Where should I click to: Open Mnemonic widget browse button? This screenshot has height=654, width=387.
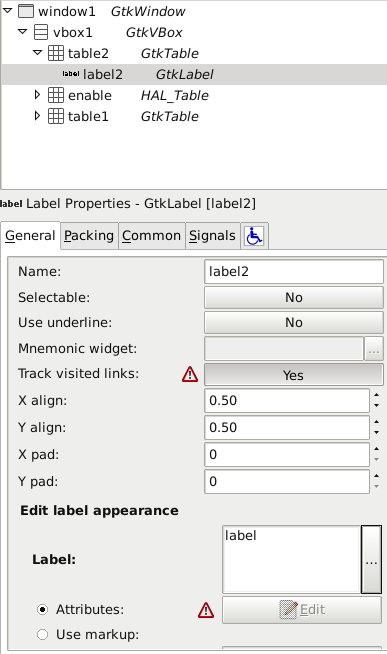374,349
